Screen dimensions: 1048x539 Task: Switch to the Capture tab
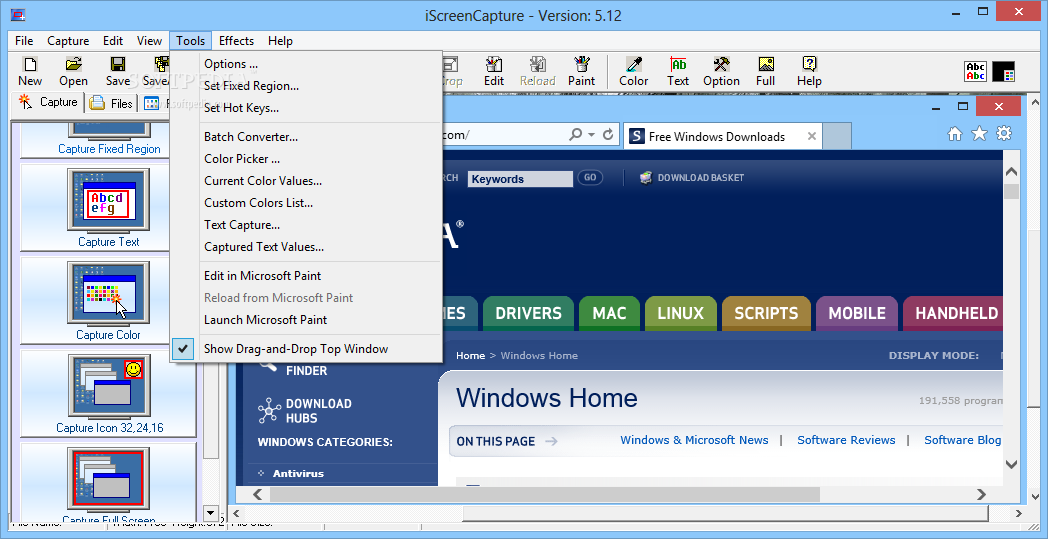[49, 102]
